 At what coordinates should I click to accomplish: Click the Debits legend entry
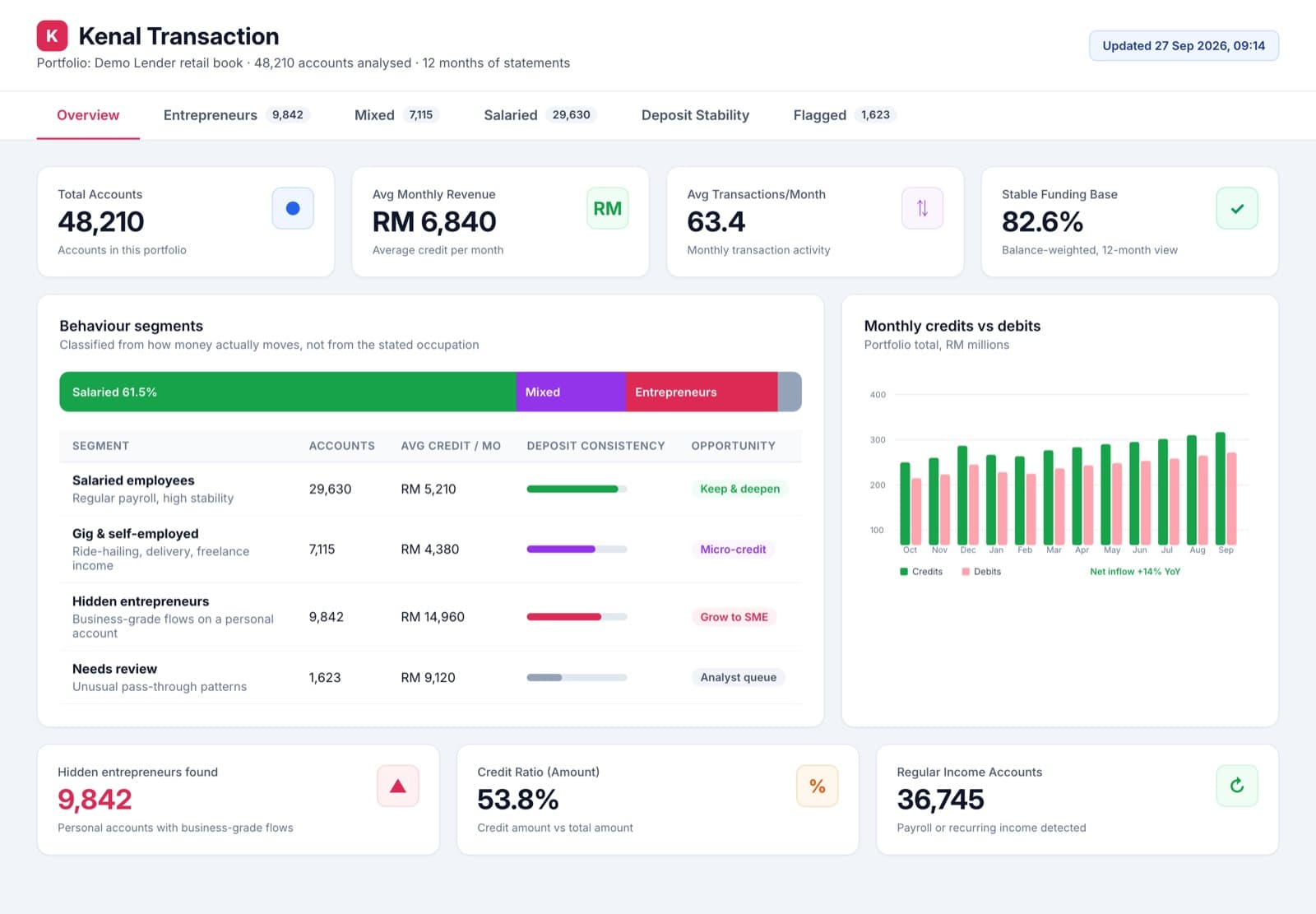coord(981,572)
